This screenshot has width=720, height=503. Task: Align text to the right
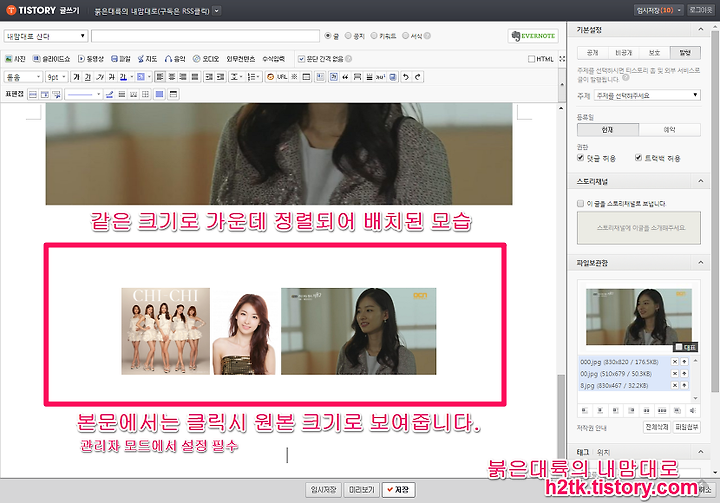(x=183, y=77)
